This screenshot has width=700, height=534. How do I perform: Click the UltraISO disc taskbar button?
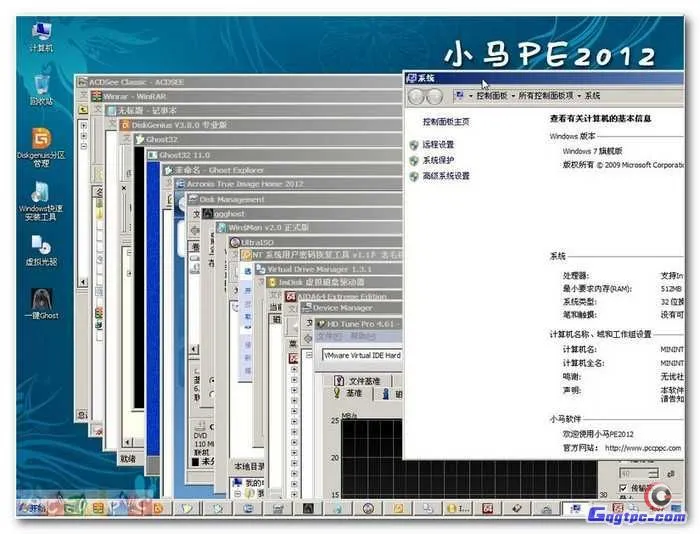point(368,508)
